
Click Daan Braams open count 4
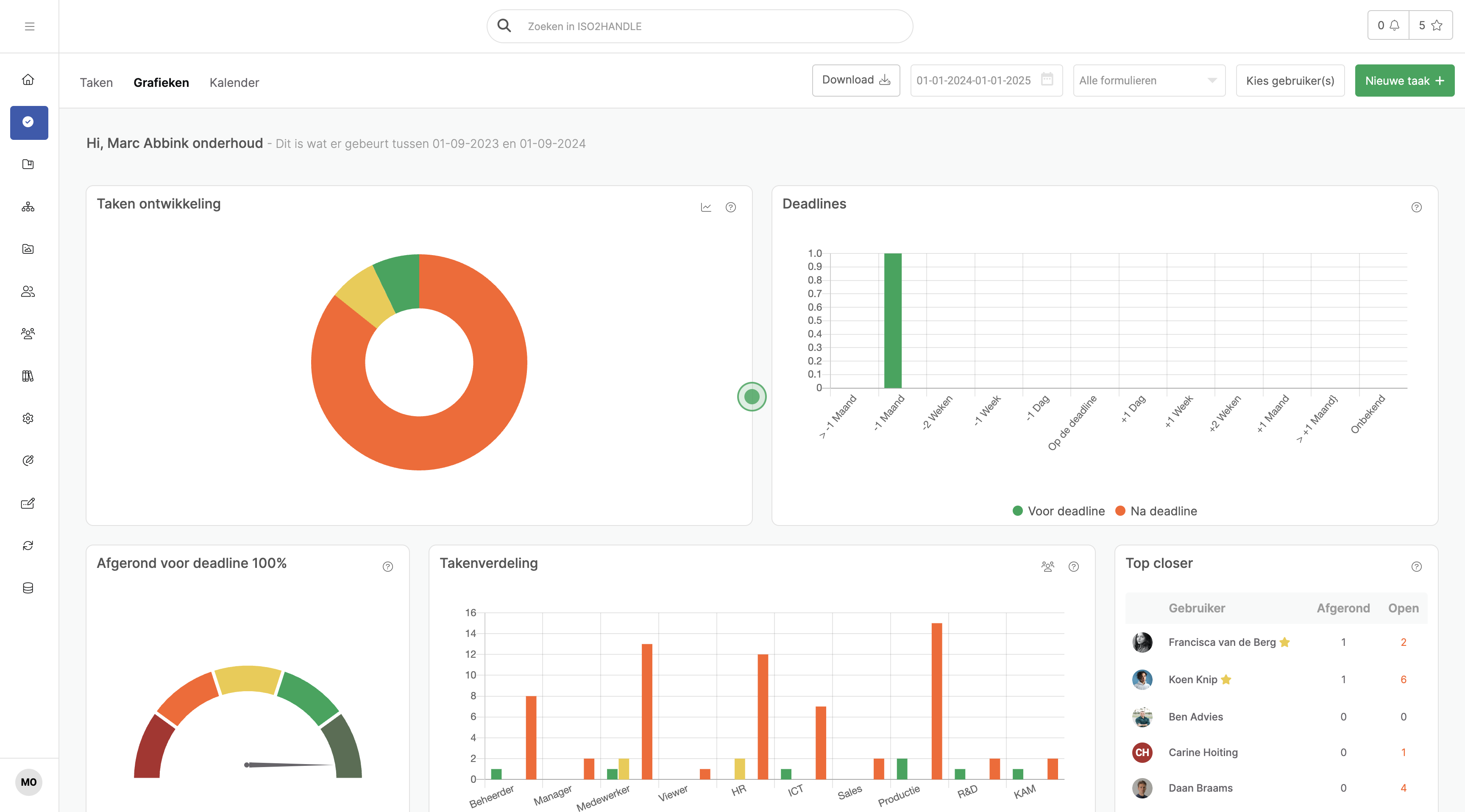pyautogui.click(x=1403, y=788)
